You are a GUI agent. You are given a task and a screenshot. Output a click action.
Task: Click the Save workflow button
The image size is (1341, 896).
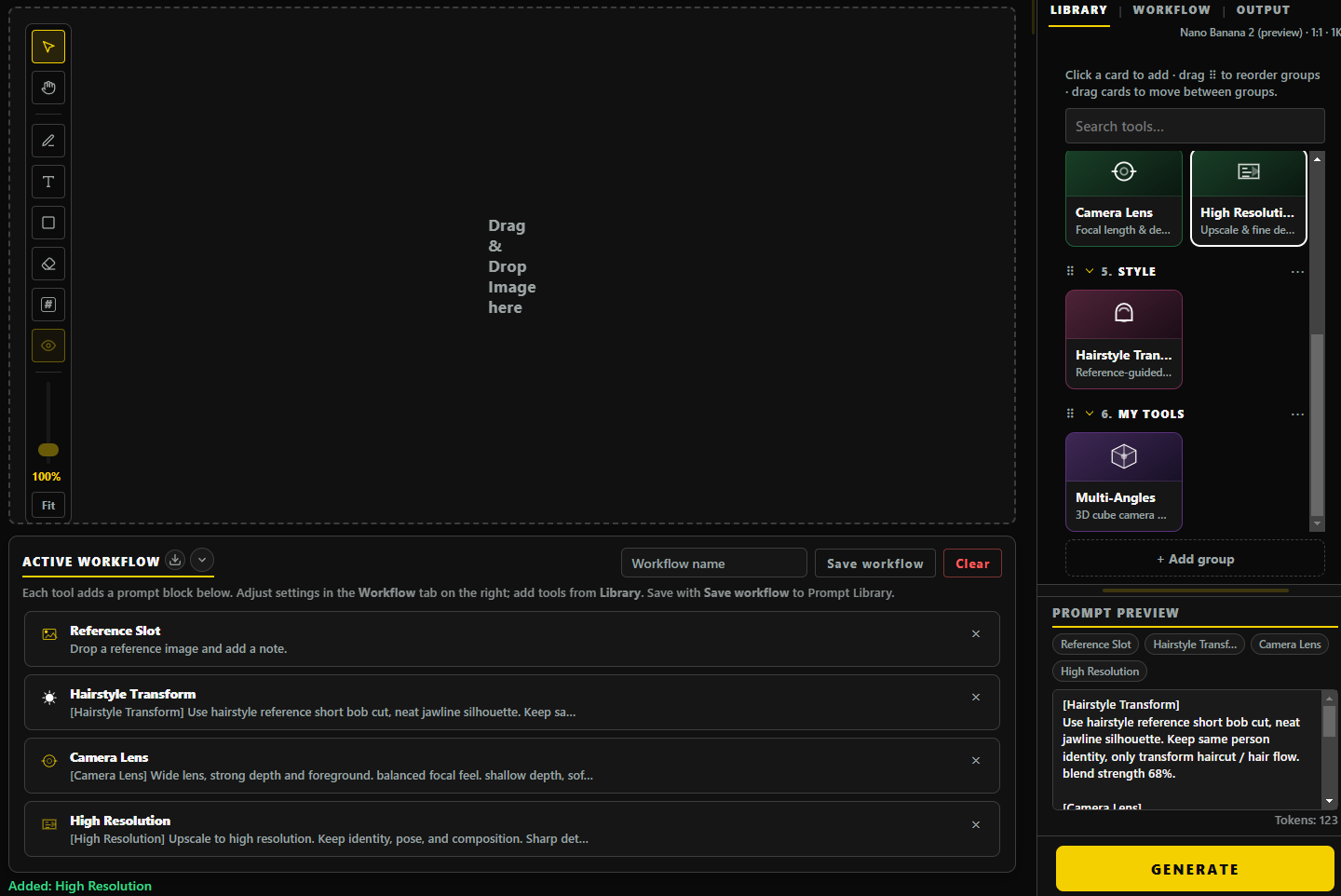(x=875, y=563)
